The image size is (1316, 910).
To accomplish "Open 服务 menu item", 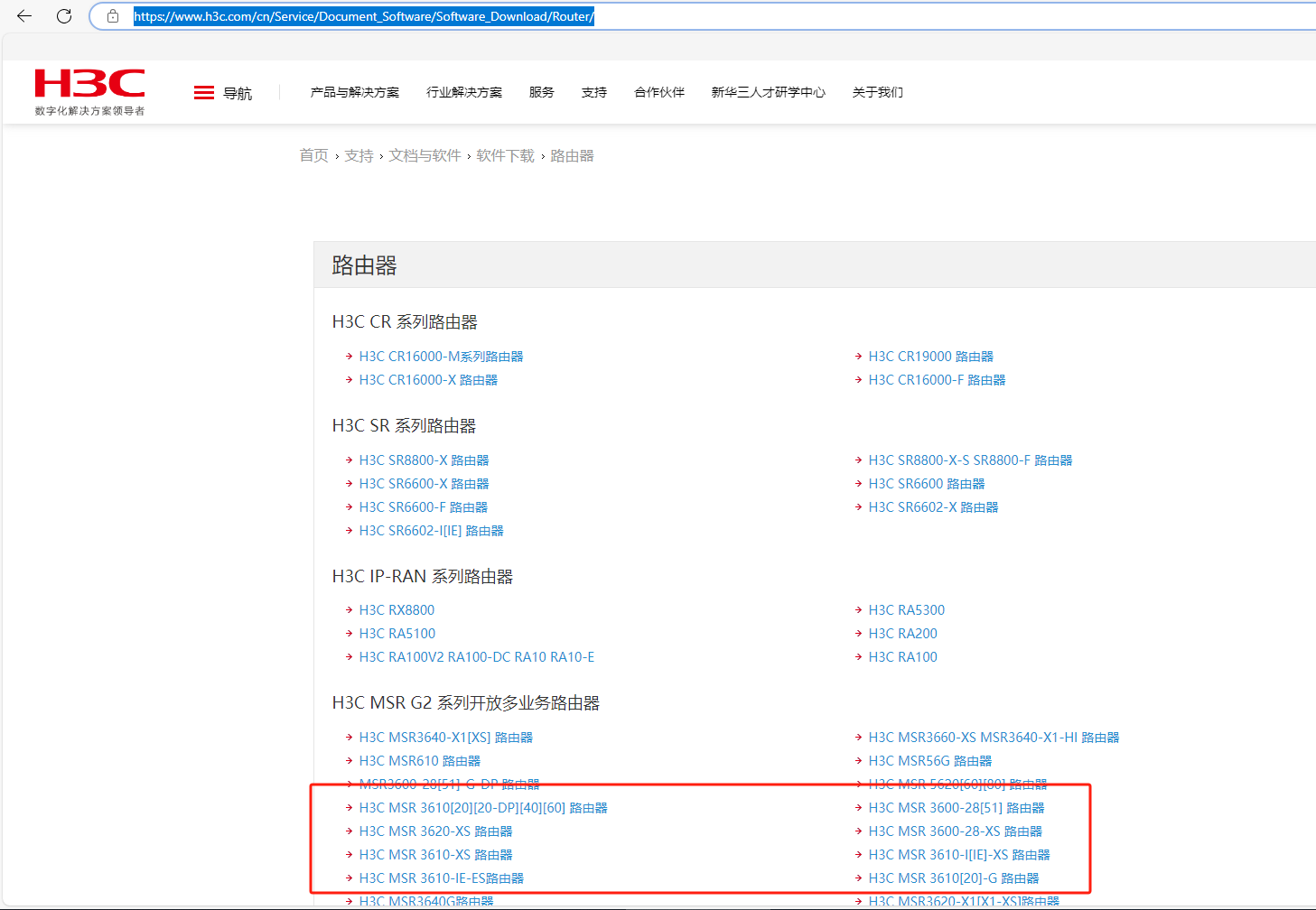I will tap(542, 92).
